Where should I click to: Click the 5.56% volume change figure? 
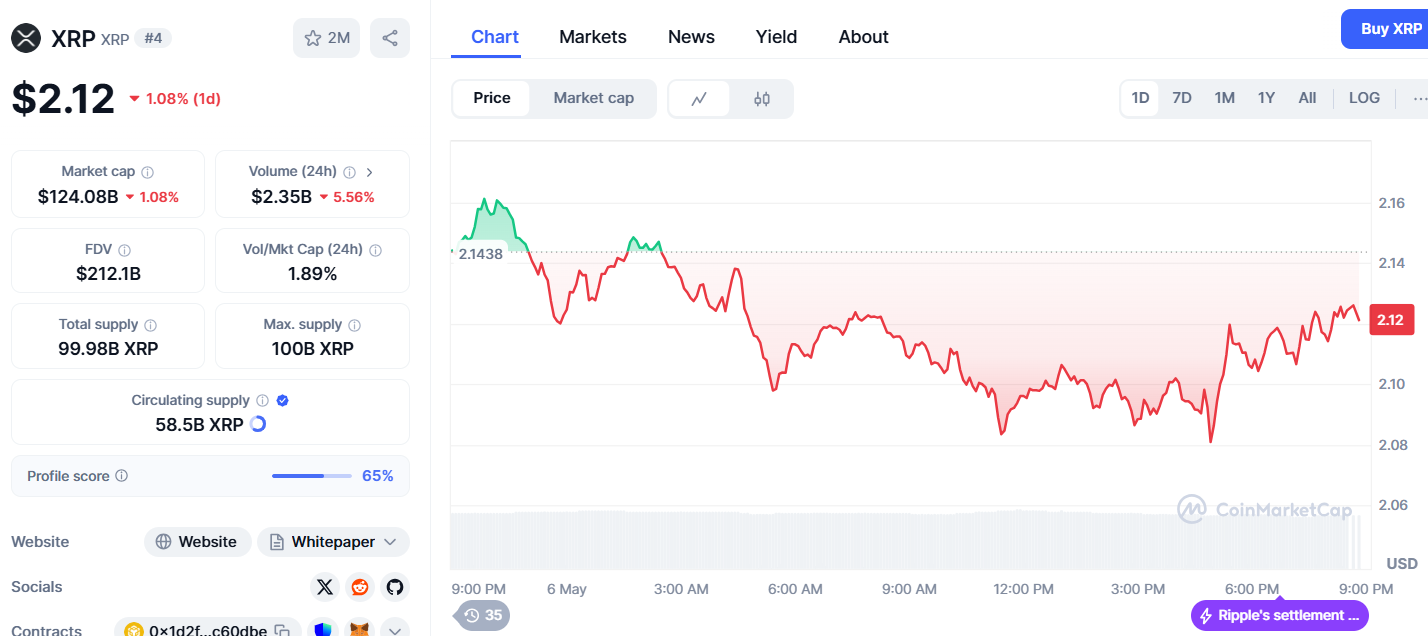(x=355, y=197)
